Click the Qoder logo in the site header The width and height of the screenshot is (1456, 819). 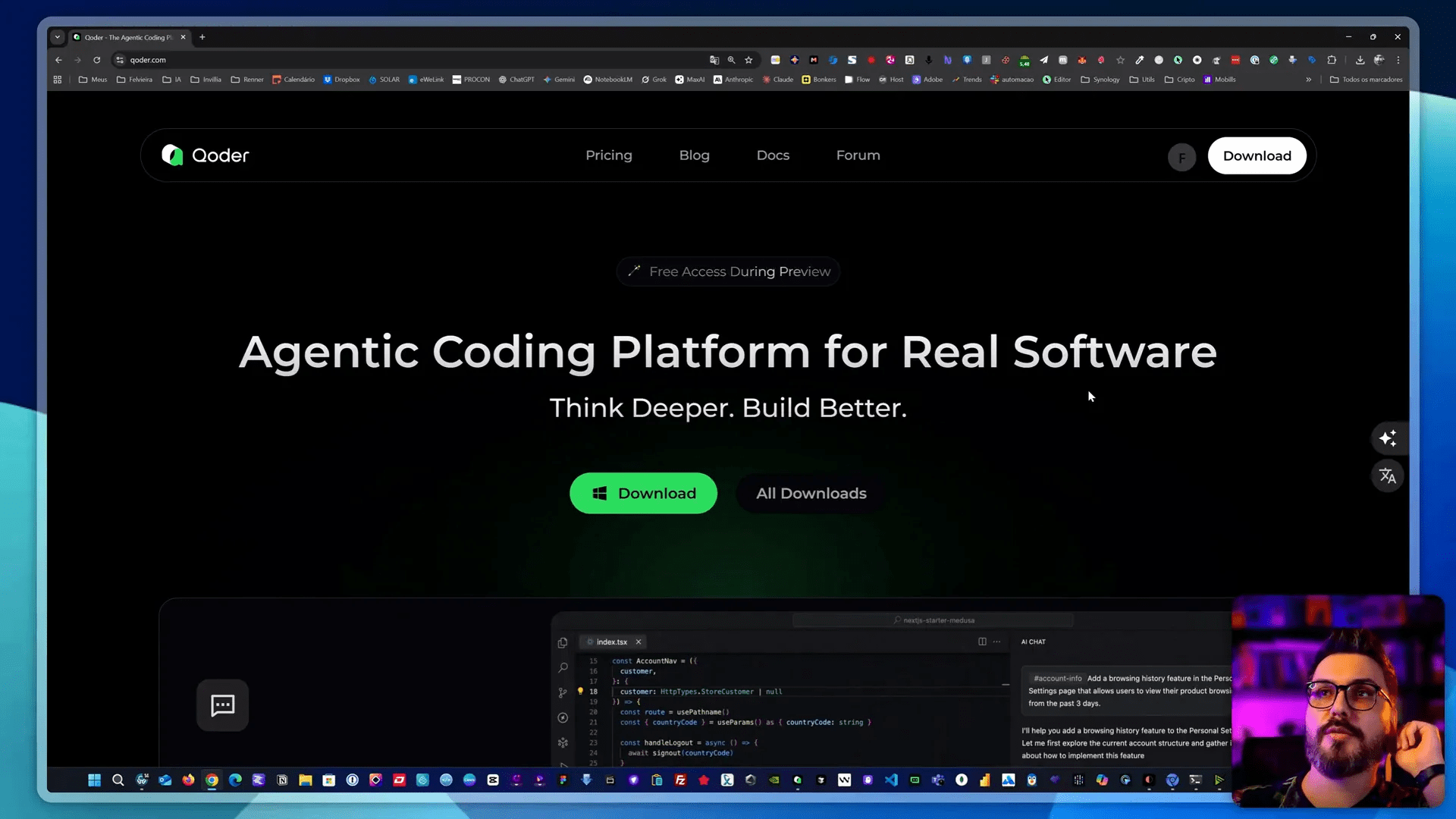pos(205,155)
